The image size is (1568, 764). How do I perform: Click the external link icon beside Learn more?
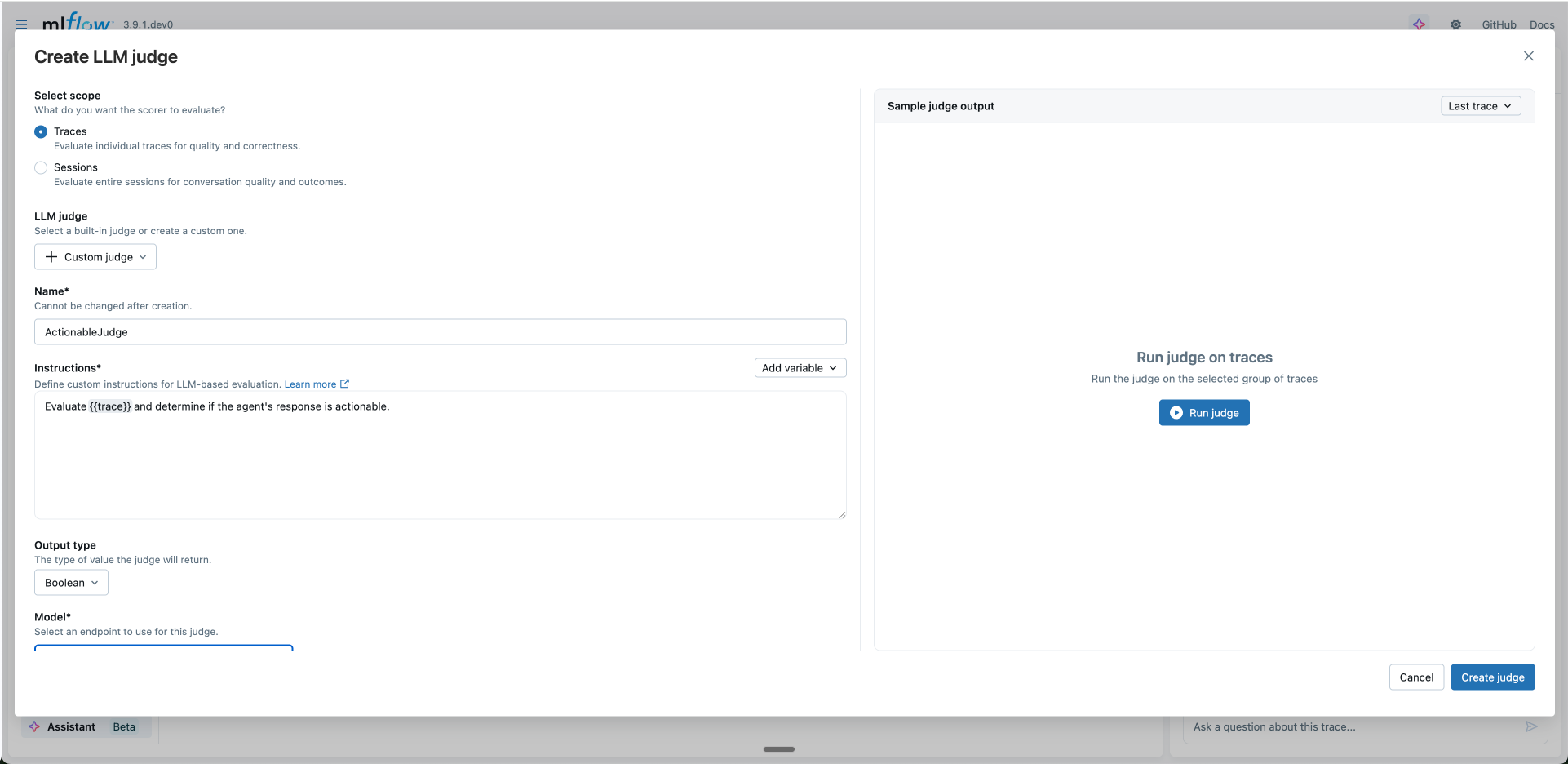click(345, 384)
